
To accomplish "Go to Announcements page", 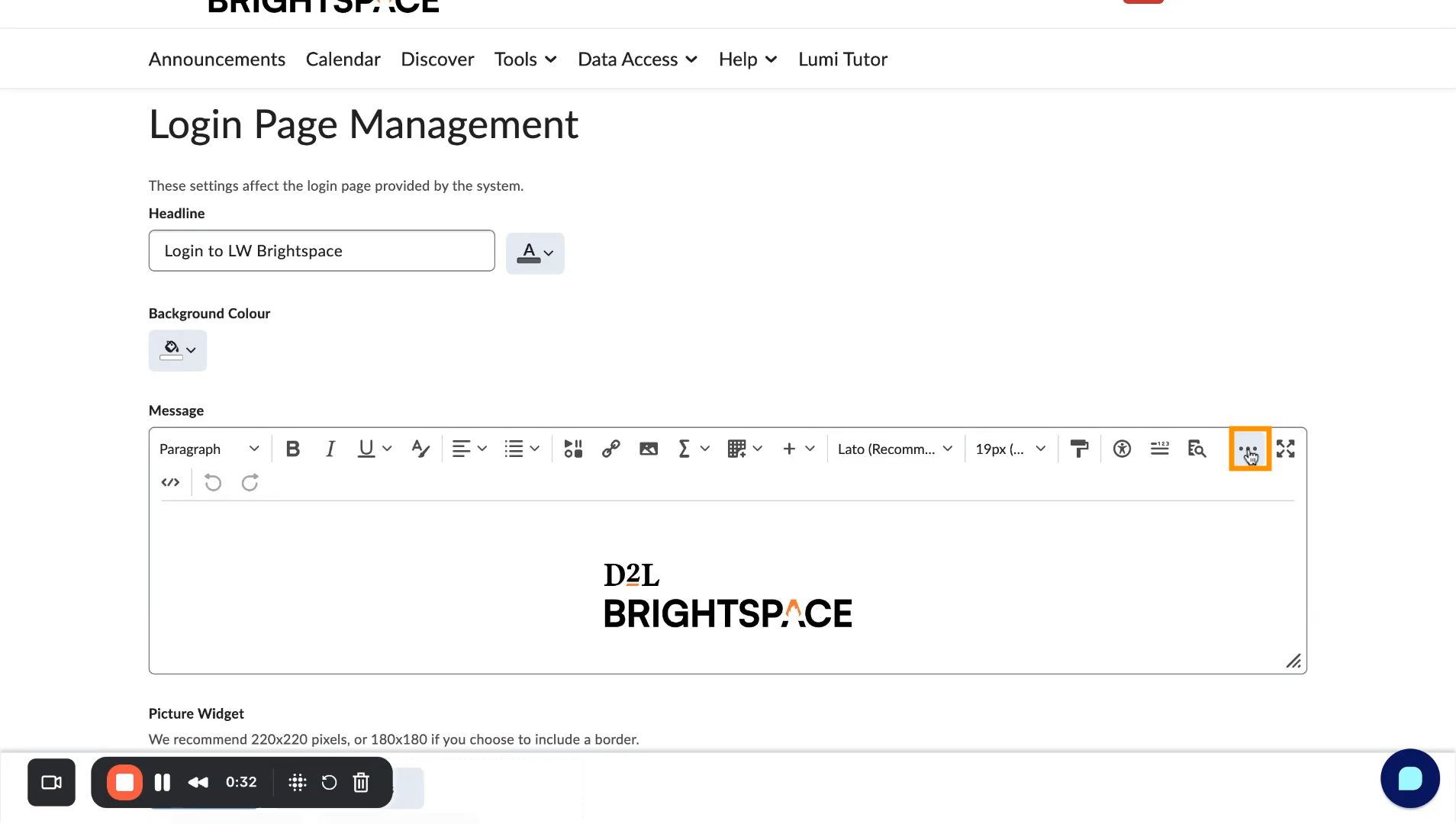I will 217,60.
